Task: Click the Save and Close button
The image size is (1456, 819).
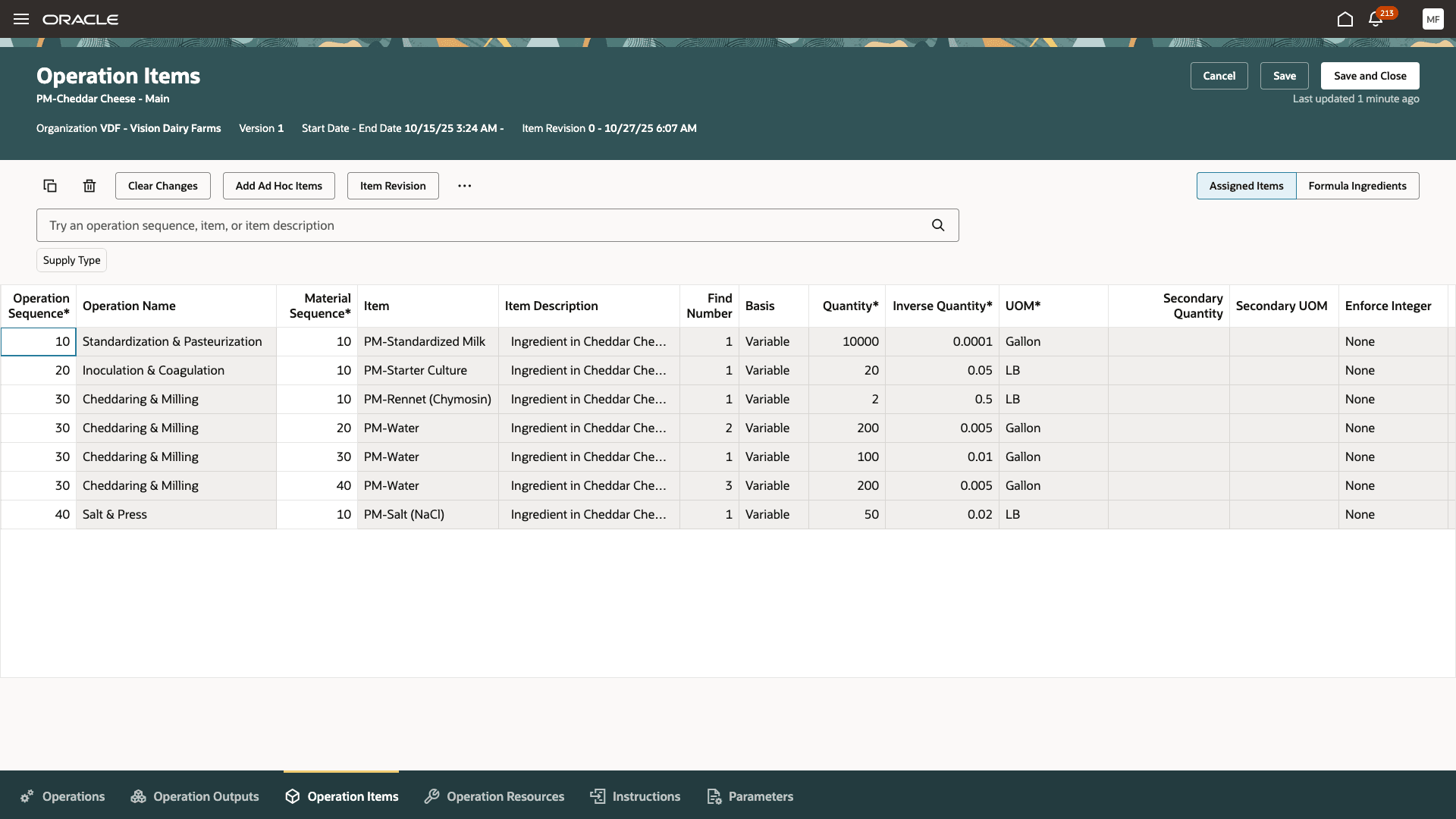Action: pos(1370,76)
